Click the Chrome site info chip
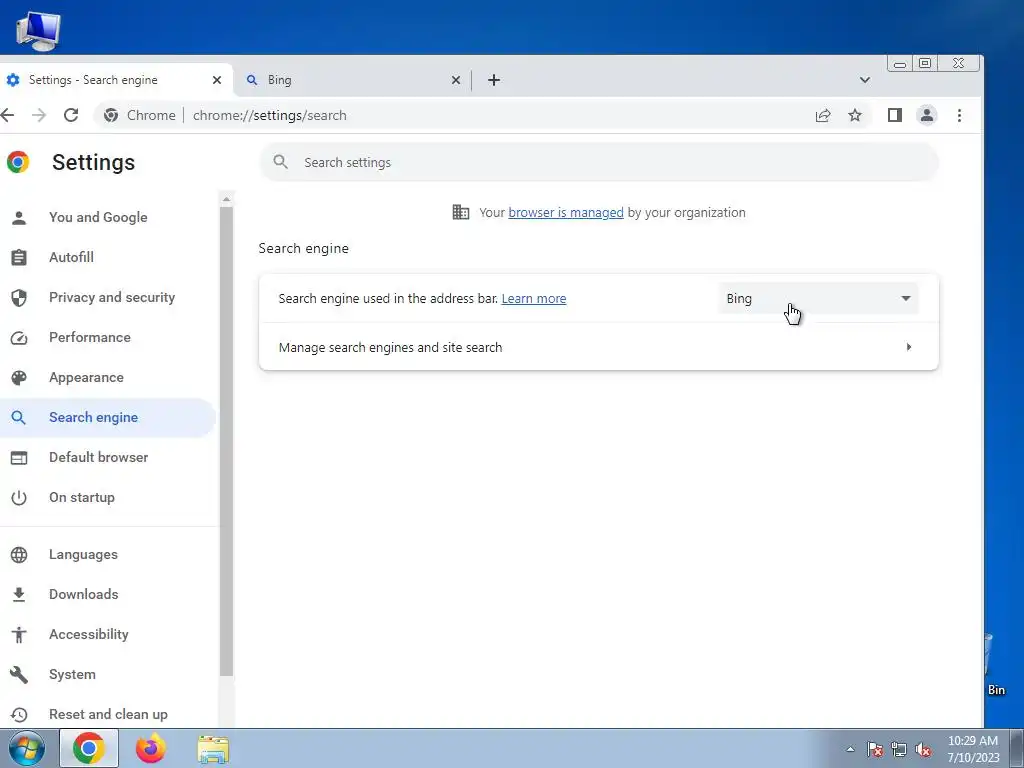The height and width of the screenshot is (768, 1024). [140, 116]
